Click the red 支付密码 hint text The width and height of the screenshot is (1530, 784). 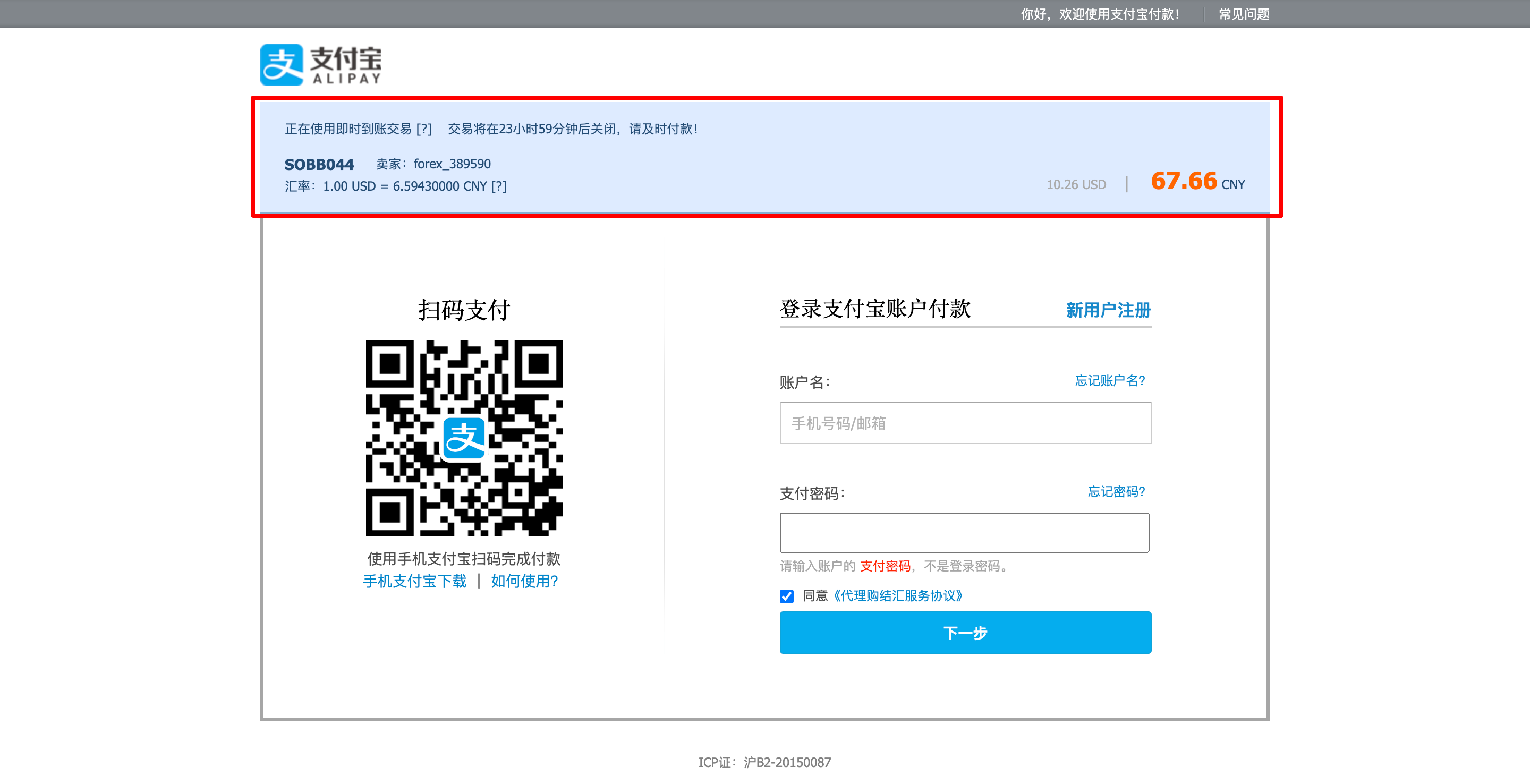click(x=885, y=566)
